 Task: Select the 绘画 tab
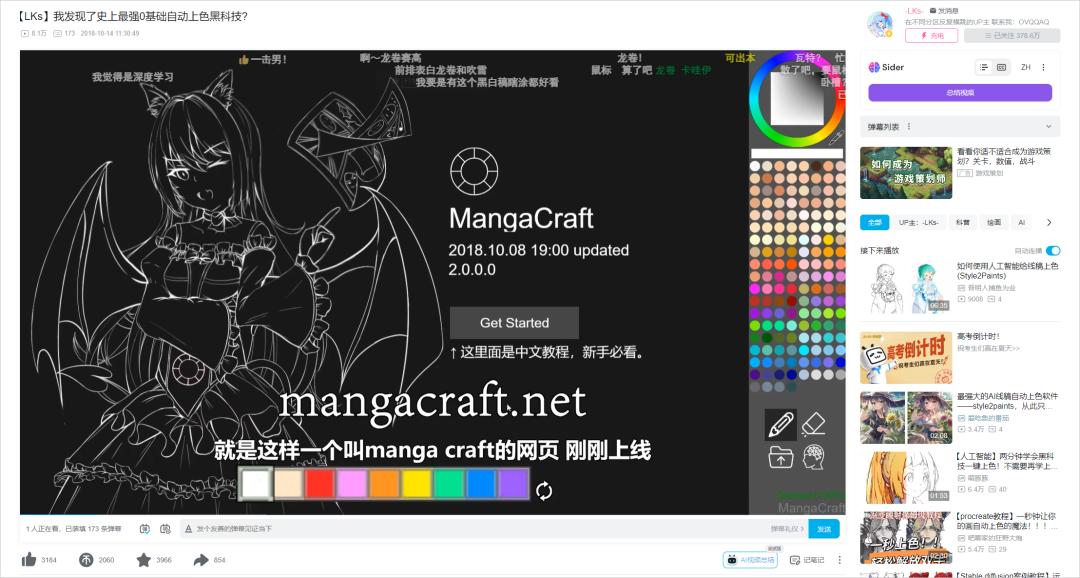pyautogui.click(x=994, y=223)
